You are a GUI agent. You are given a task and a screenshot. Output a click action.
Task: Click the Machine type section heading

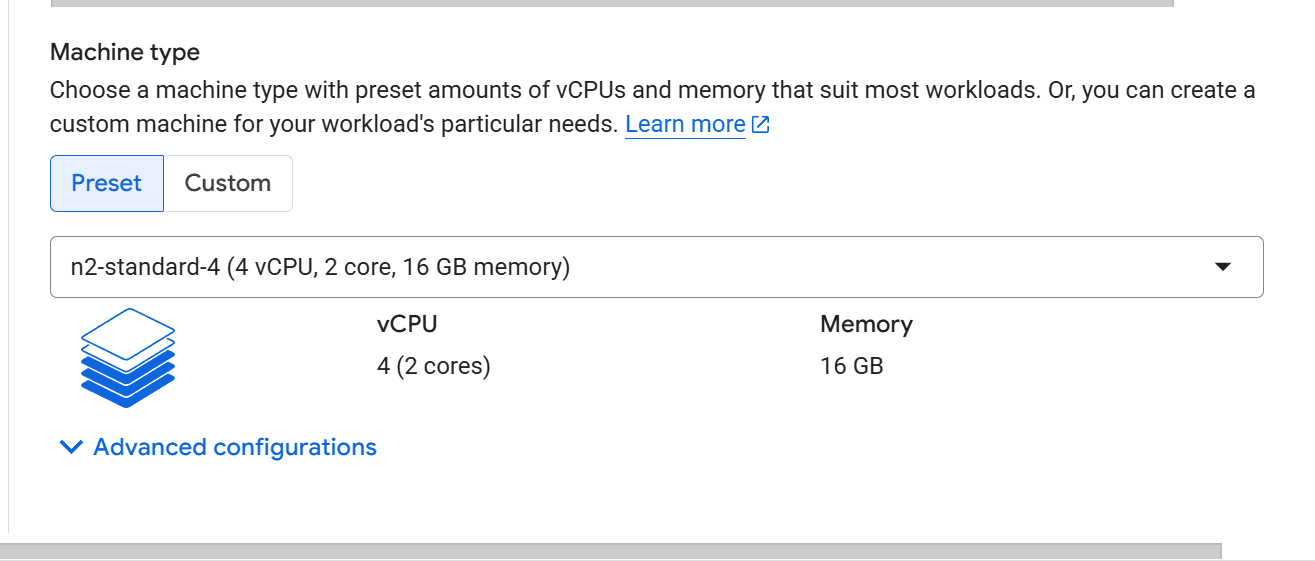point(125,52)
